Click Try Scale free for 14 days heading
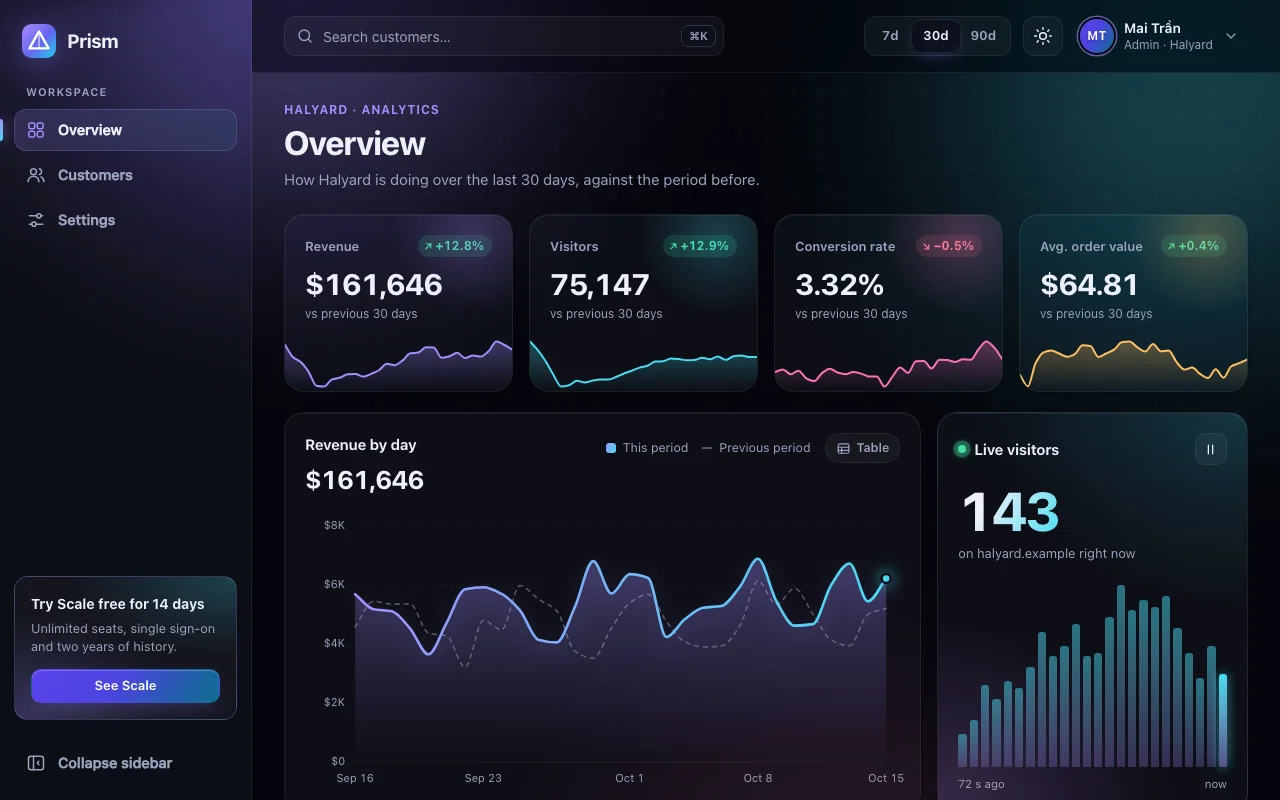The width and height of the screenshot is (1280, 800). pos(118,604)
